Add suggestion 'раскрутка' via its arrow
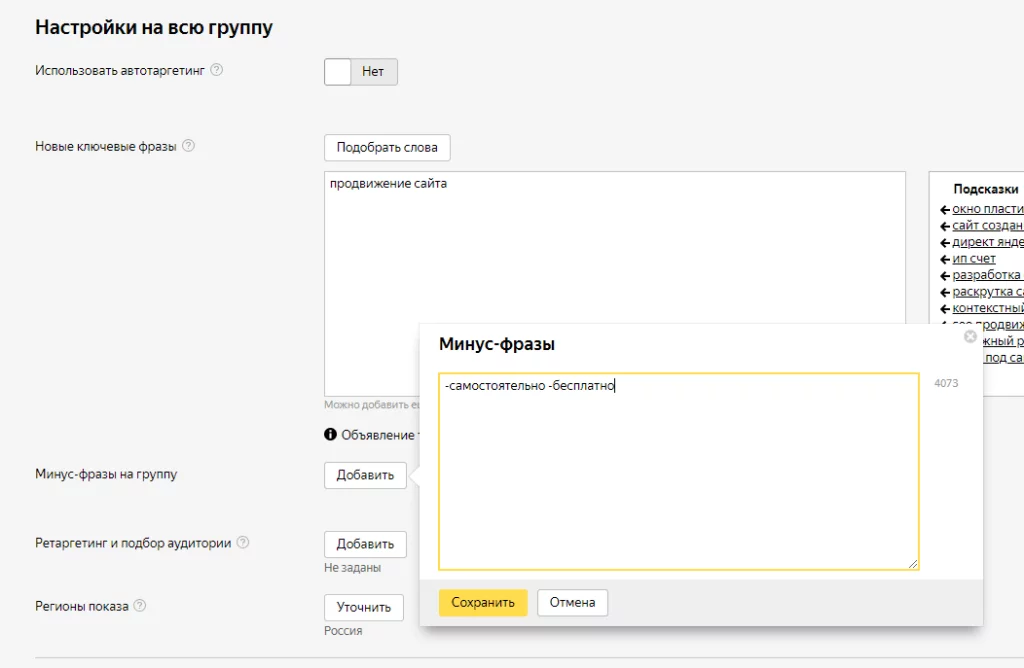Screen dimensions: 1024x668 pos(944,292)
